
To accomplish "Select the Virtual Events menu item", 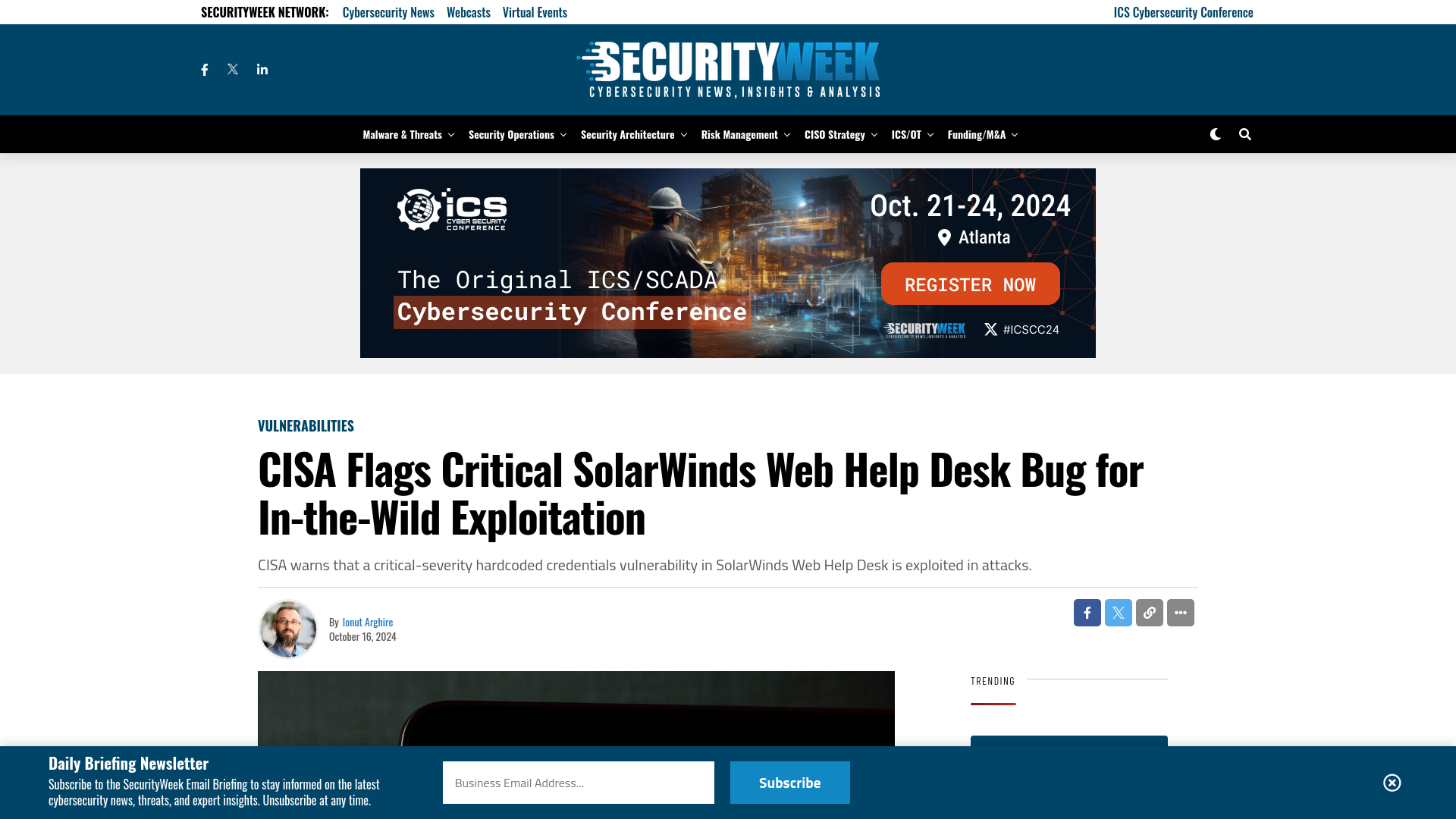I will pyautogui.click(x=535, y=11).
